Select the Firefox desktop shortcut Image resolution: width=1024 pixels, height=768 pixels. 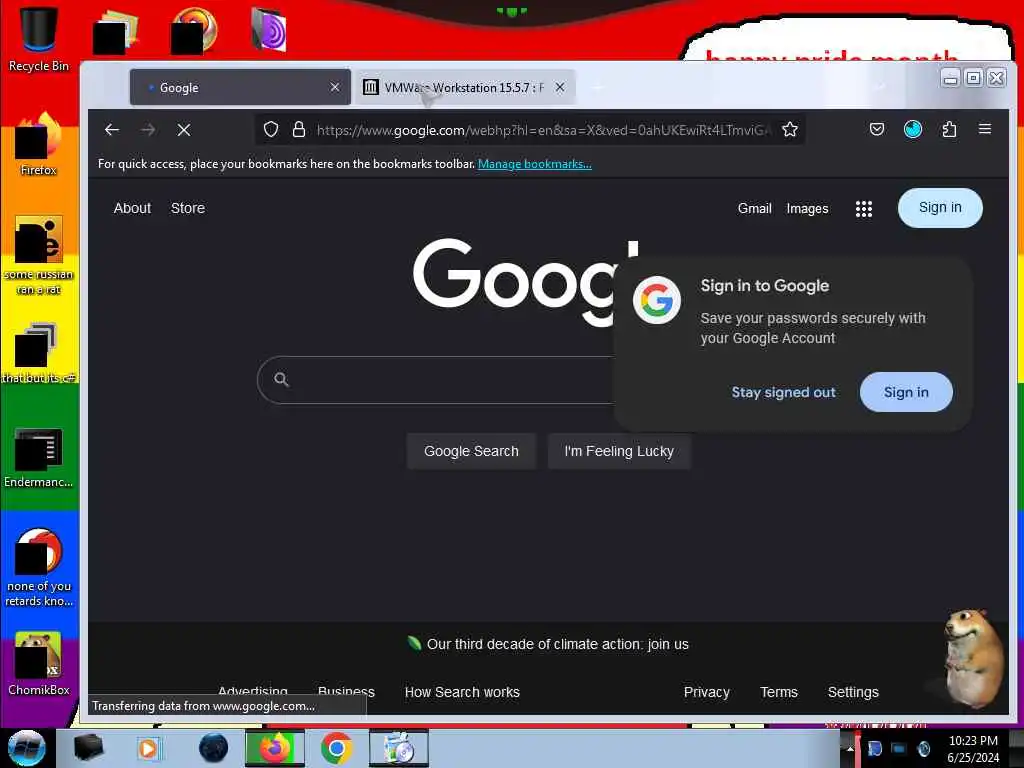tap(39, 144)
